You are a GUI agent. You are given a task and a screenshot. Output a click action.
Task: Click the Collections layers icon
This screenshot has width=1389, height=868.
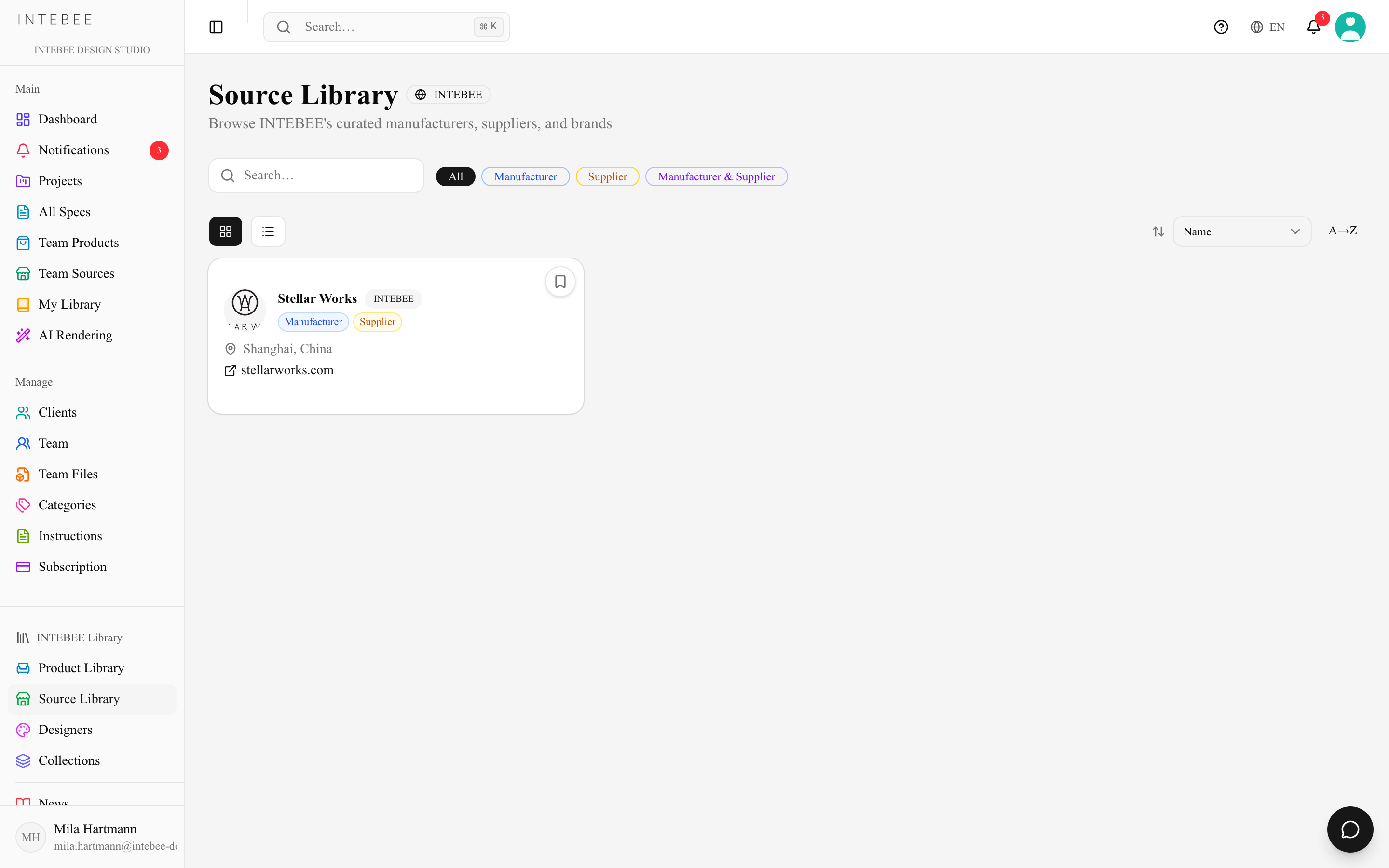coord(23,760)
